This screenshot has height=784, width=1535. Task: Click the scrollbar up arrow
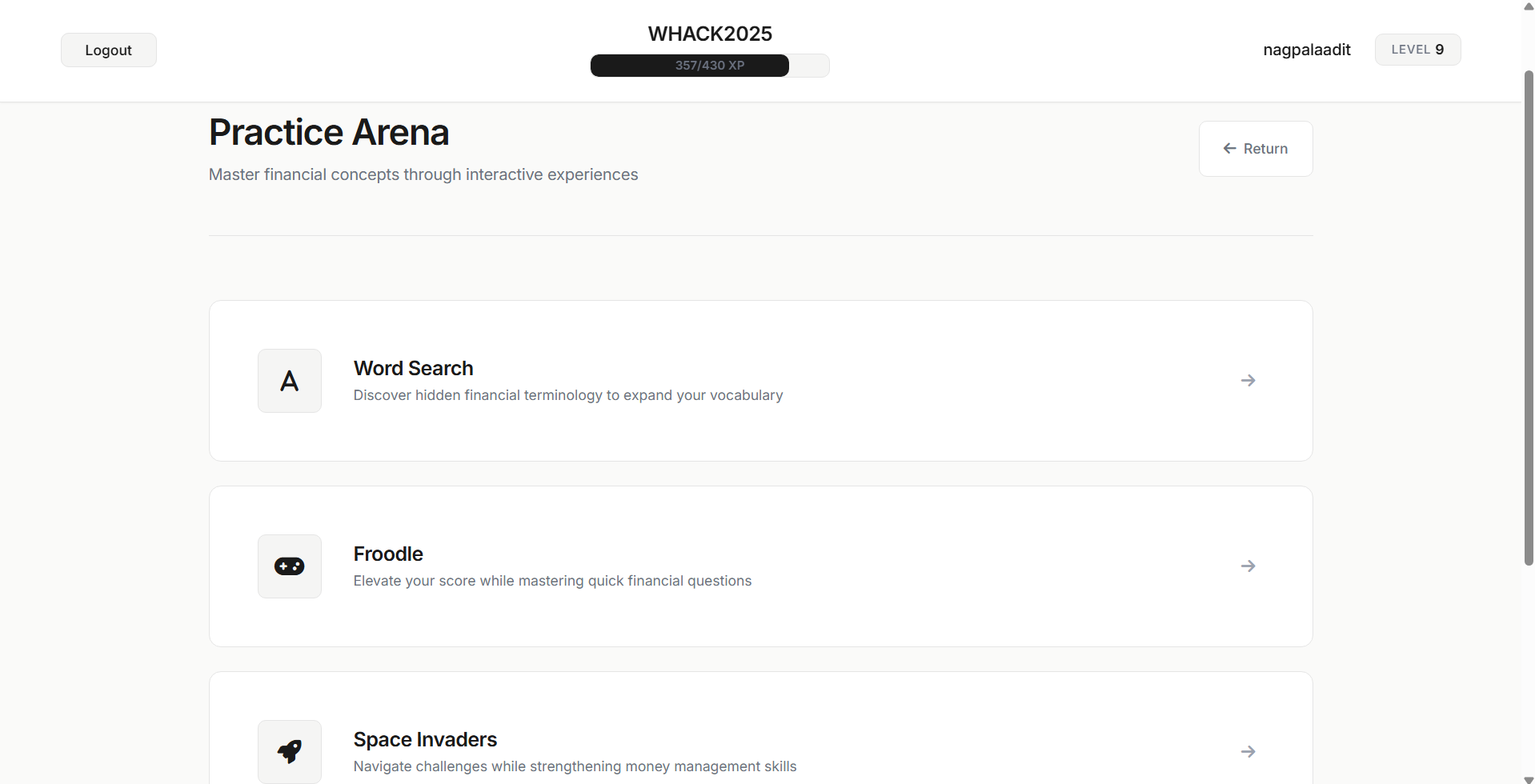pos(1529,6)
